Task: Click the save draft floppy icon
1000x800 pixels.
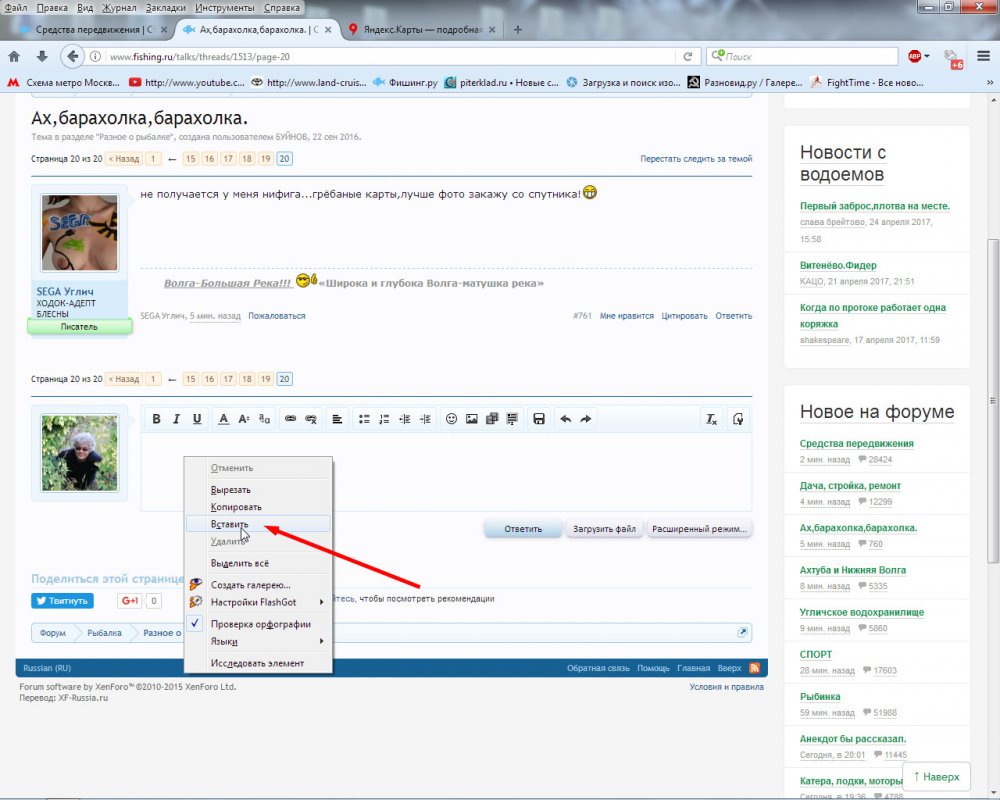Action: click(x=539, y=419)
